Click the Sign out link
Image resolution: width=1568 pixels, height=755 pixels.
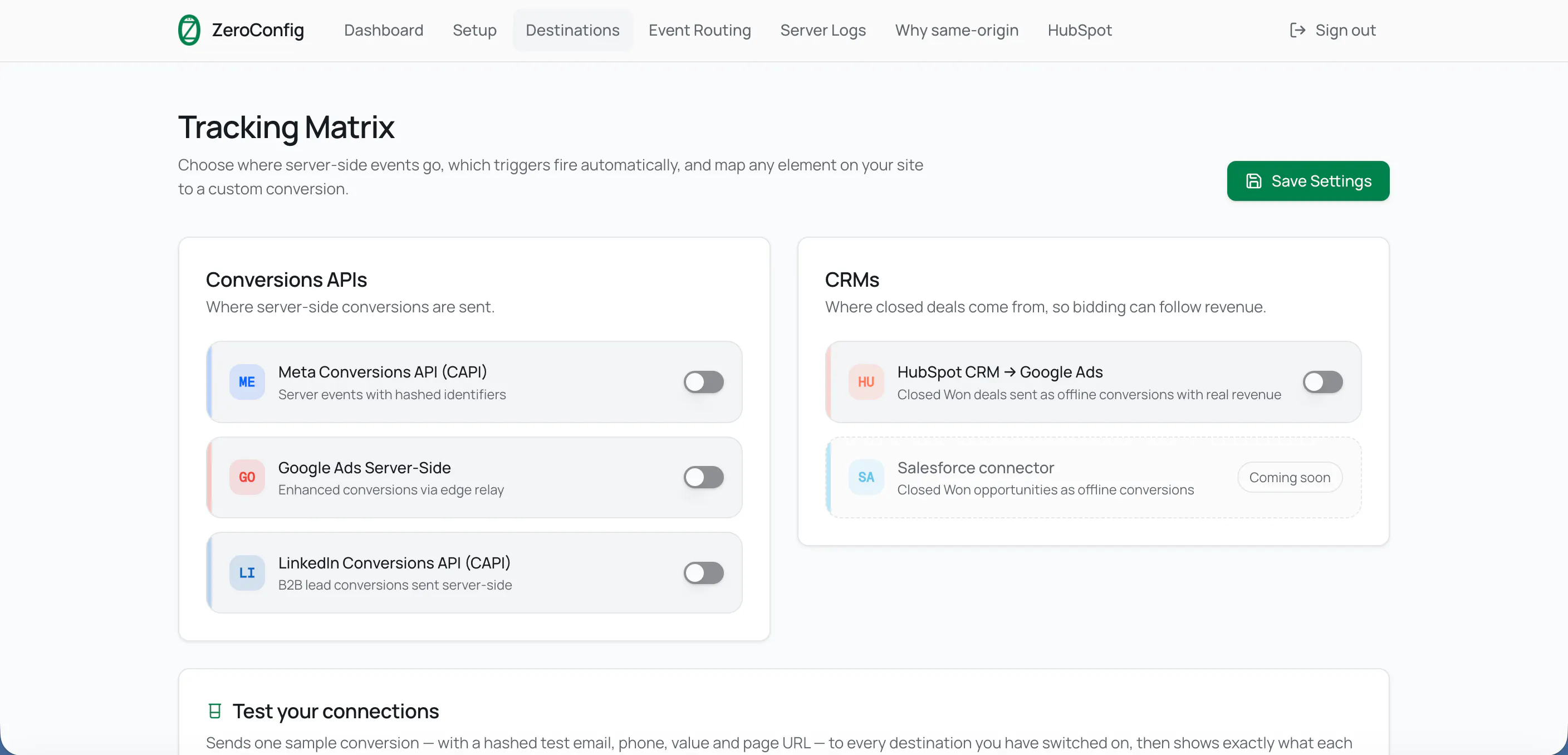click(1333, 30)
